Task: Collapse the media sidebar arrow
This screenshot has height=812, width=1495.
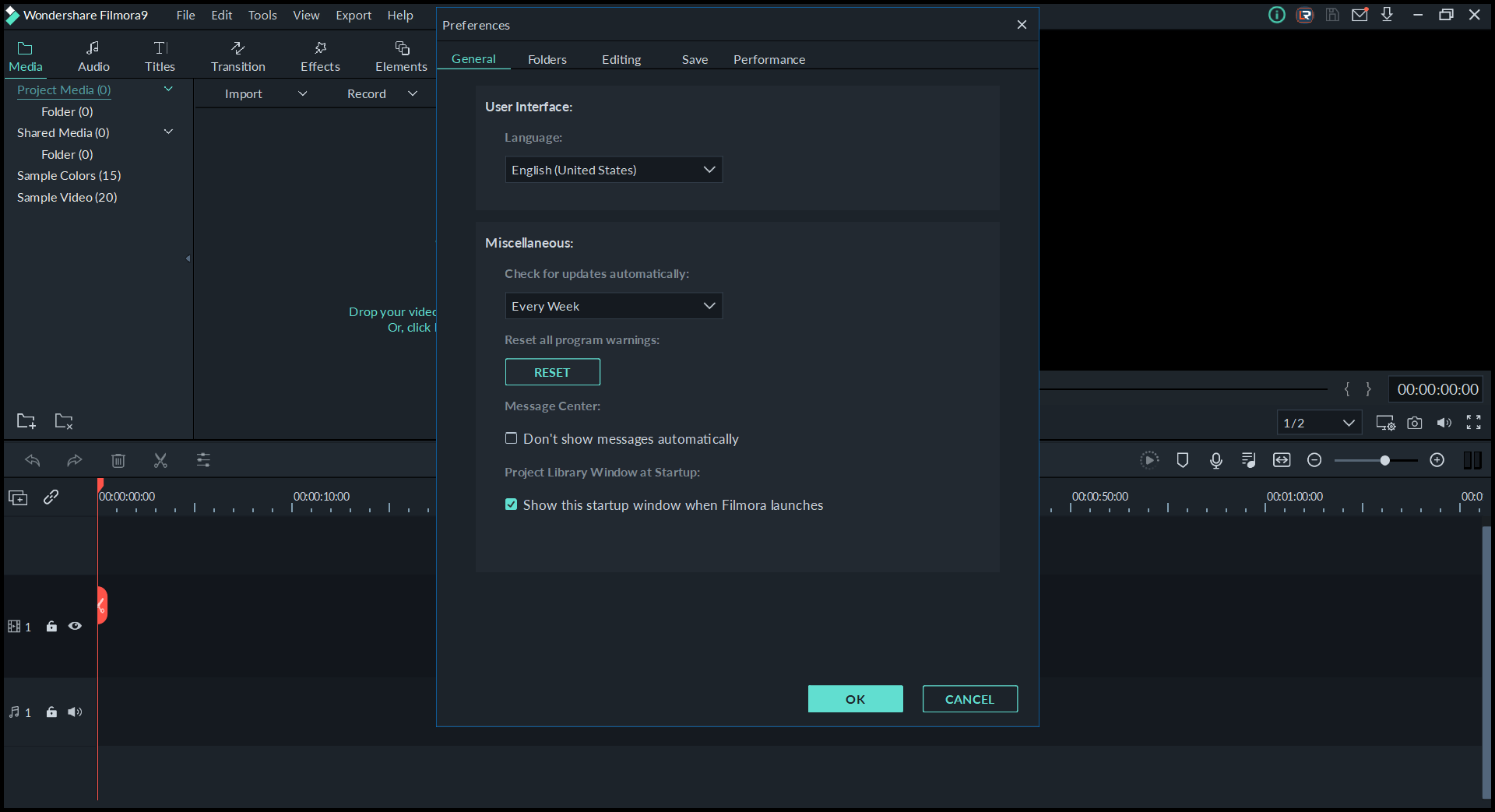Action: point(188,258)
